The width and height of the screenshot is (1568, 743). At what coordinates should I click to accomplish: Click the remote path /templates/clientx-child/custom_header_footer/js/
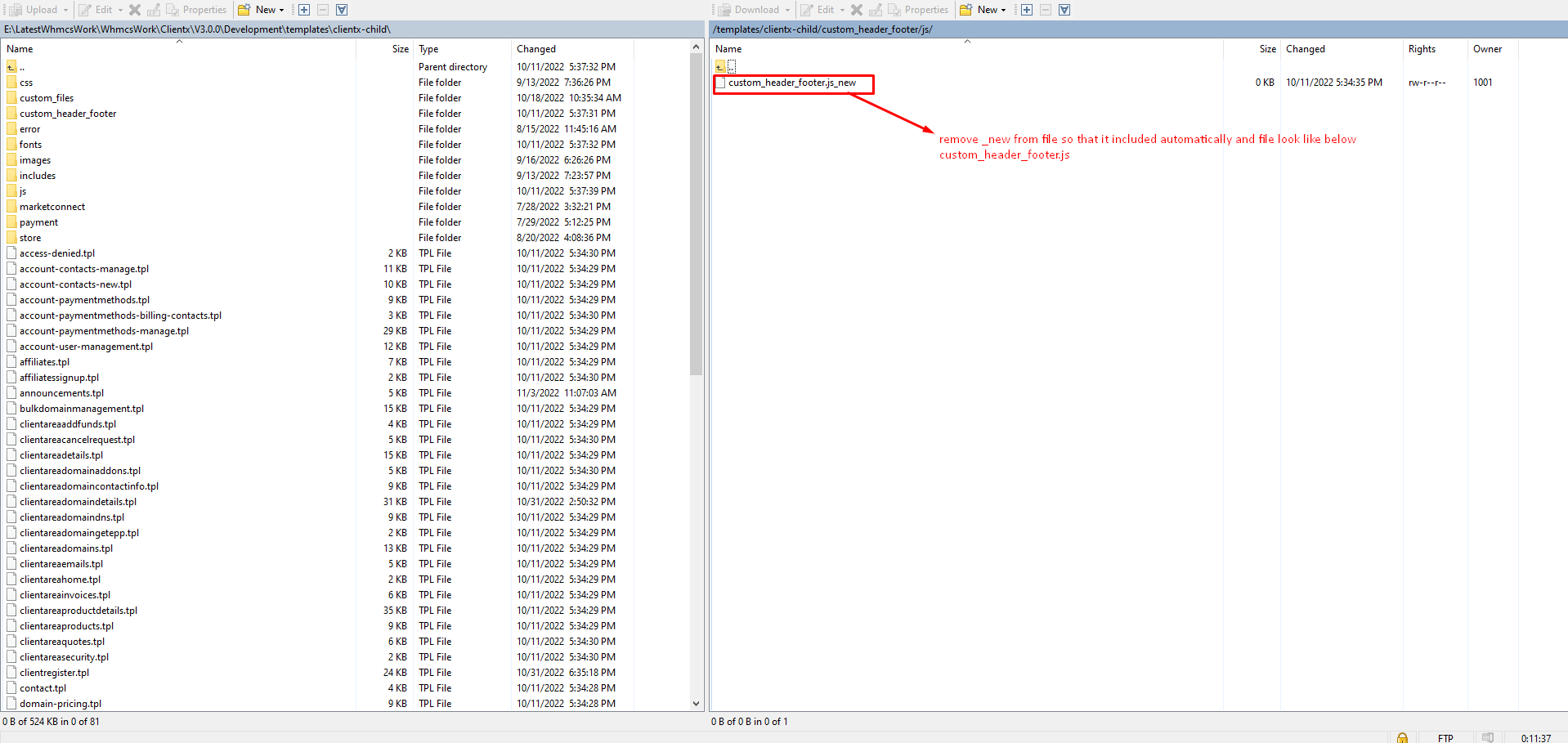pyautogui.click(x=822, y=29)
